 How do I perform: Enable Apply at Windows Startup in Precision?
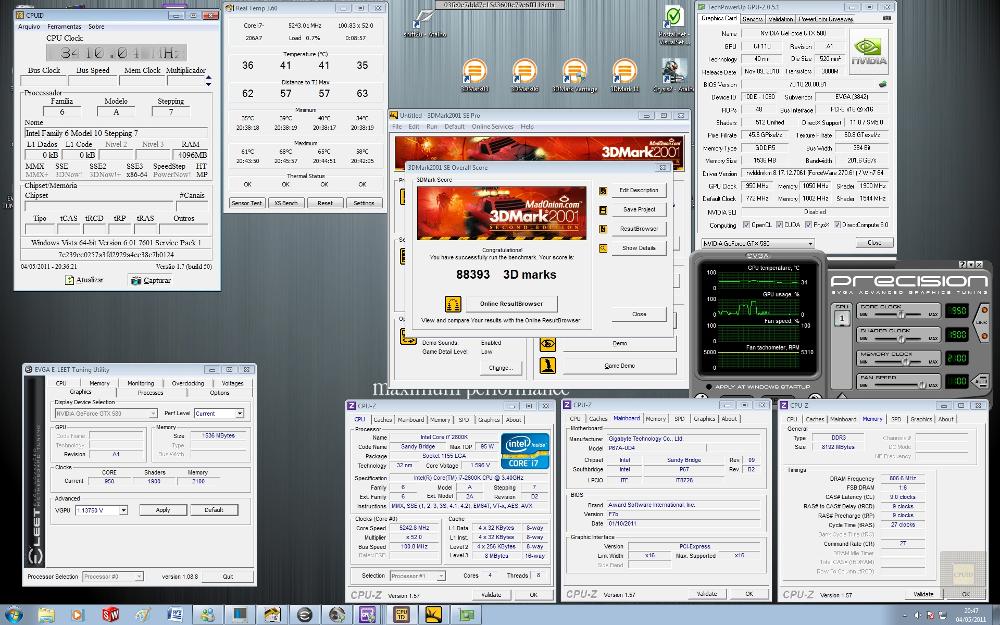coord(709,387)
